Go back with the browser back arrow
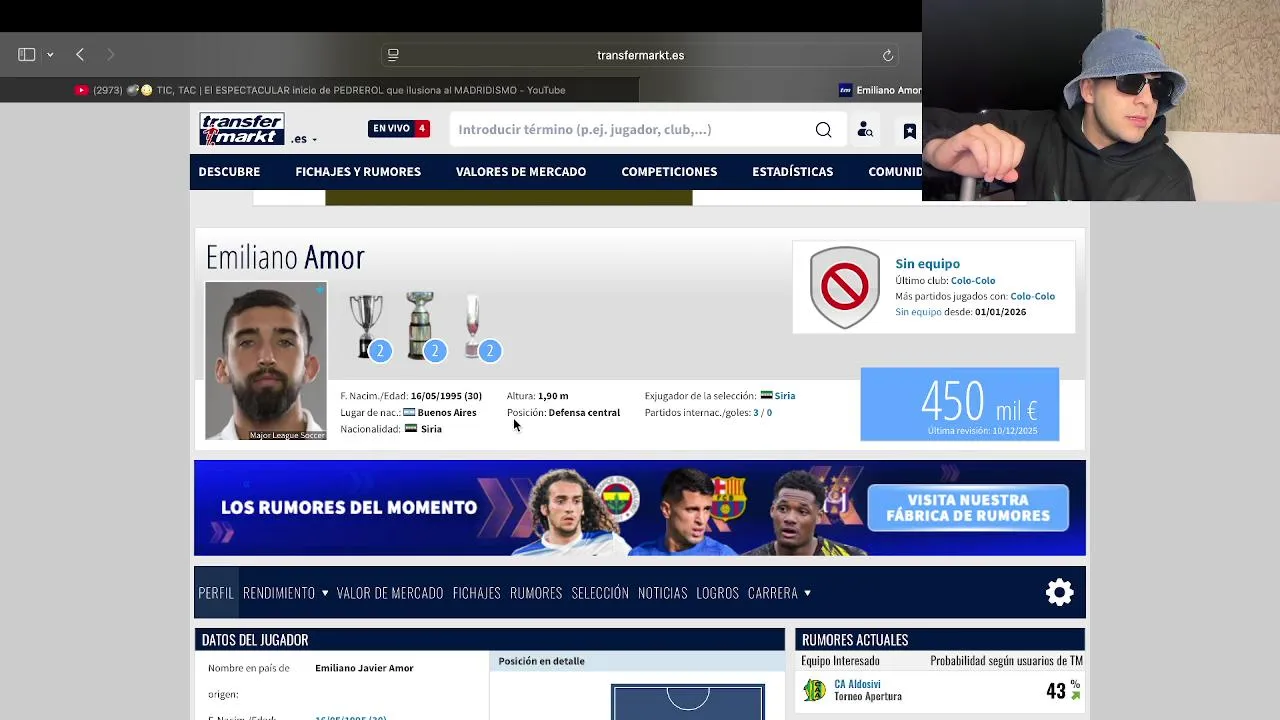 pyautogui.click(x=80, y=55)
